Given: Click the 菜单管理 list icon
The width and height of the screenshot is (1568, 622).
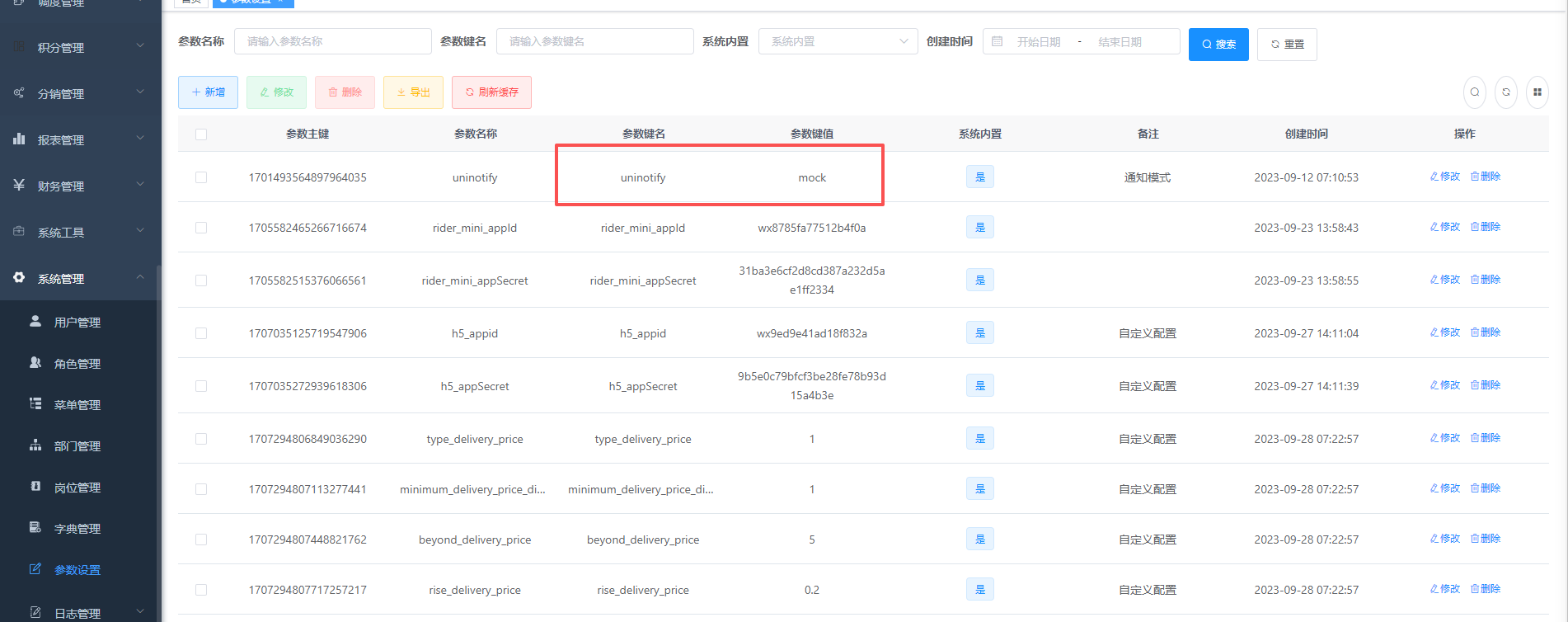Looking at the screenshot, I should (x=35, y=404).
